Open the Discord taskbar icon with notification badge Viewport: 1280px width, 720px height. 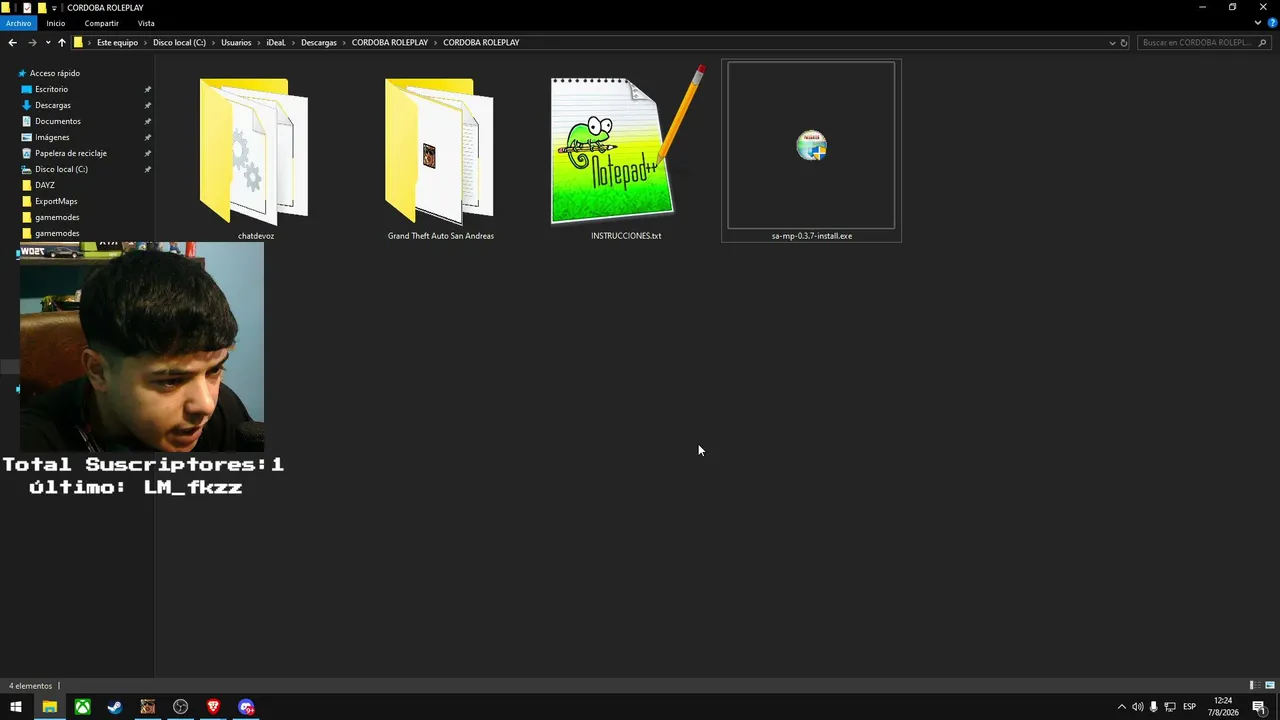[x=246, y=707]
